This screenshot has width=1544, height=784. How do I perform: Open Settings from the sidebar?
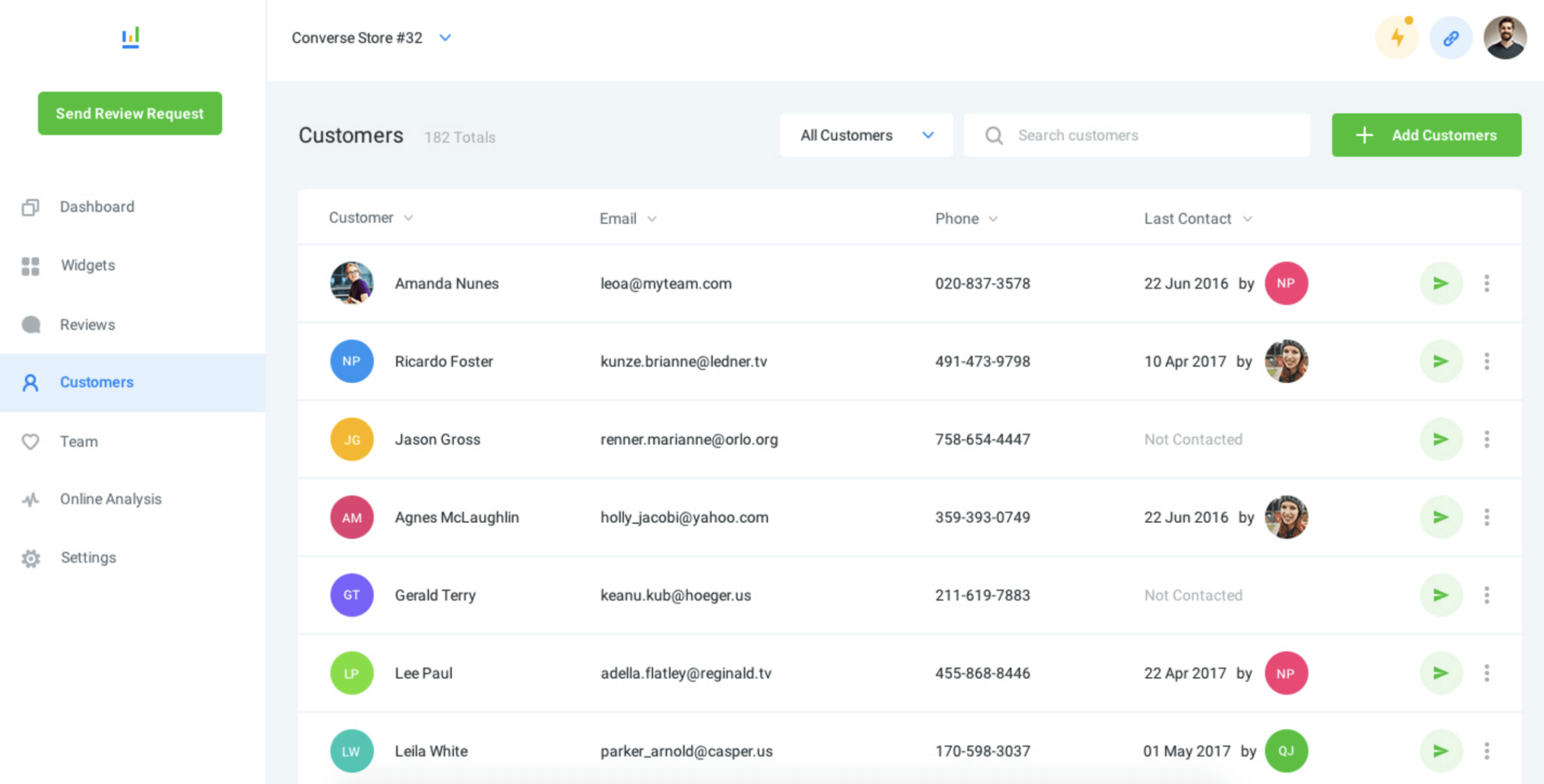click(x=88, y=557)
